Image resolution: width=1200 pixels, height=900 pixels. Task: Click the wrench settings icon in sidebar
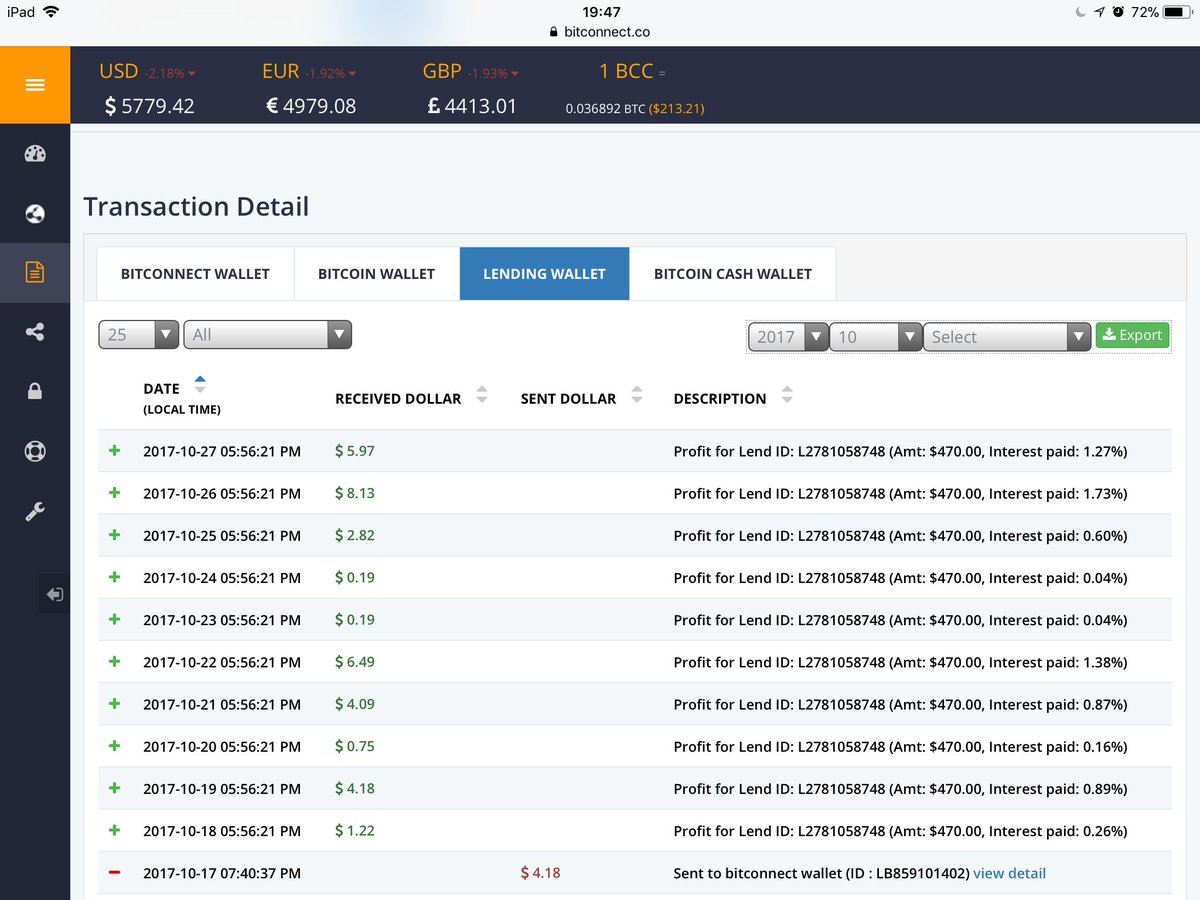(x=35, y=511)
